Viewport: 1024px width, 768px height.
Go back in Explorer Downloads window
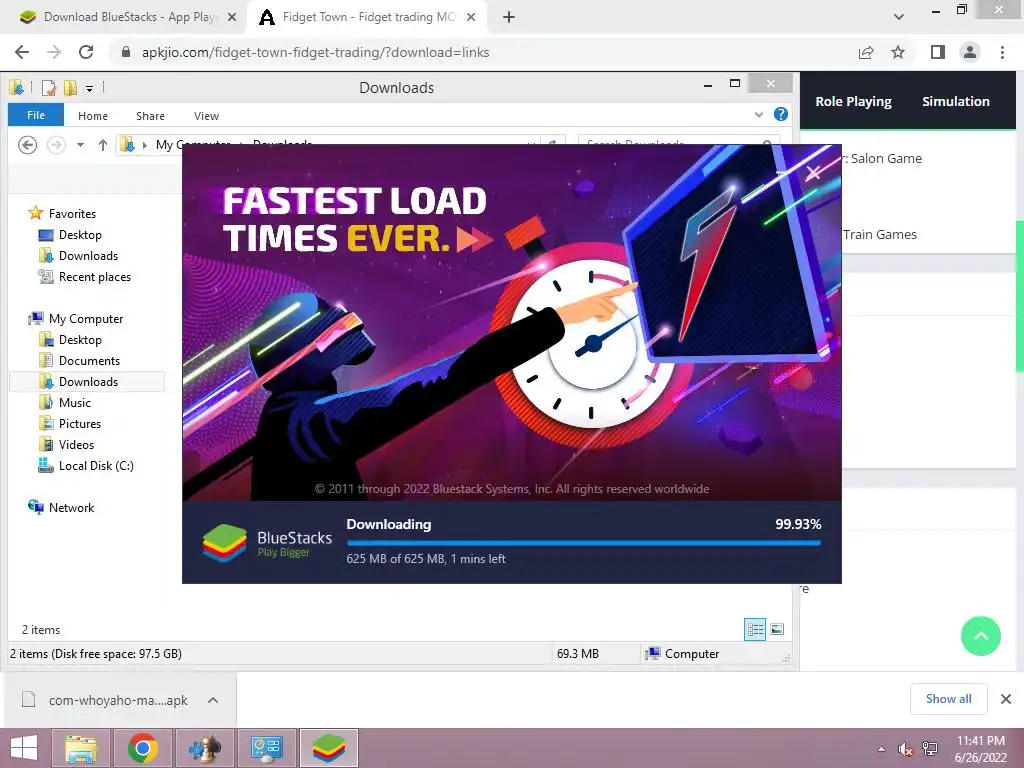(27, 144)
